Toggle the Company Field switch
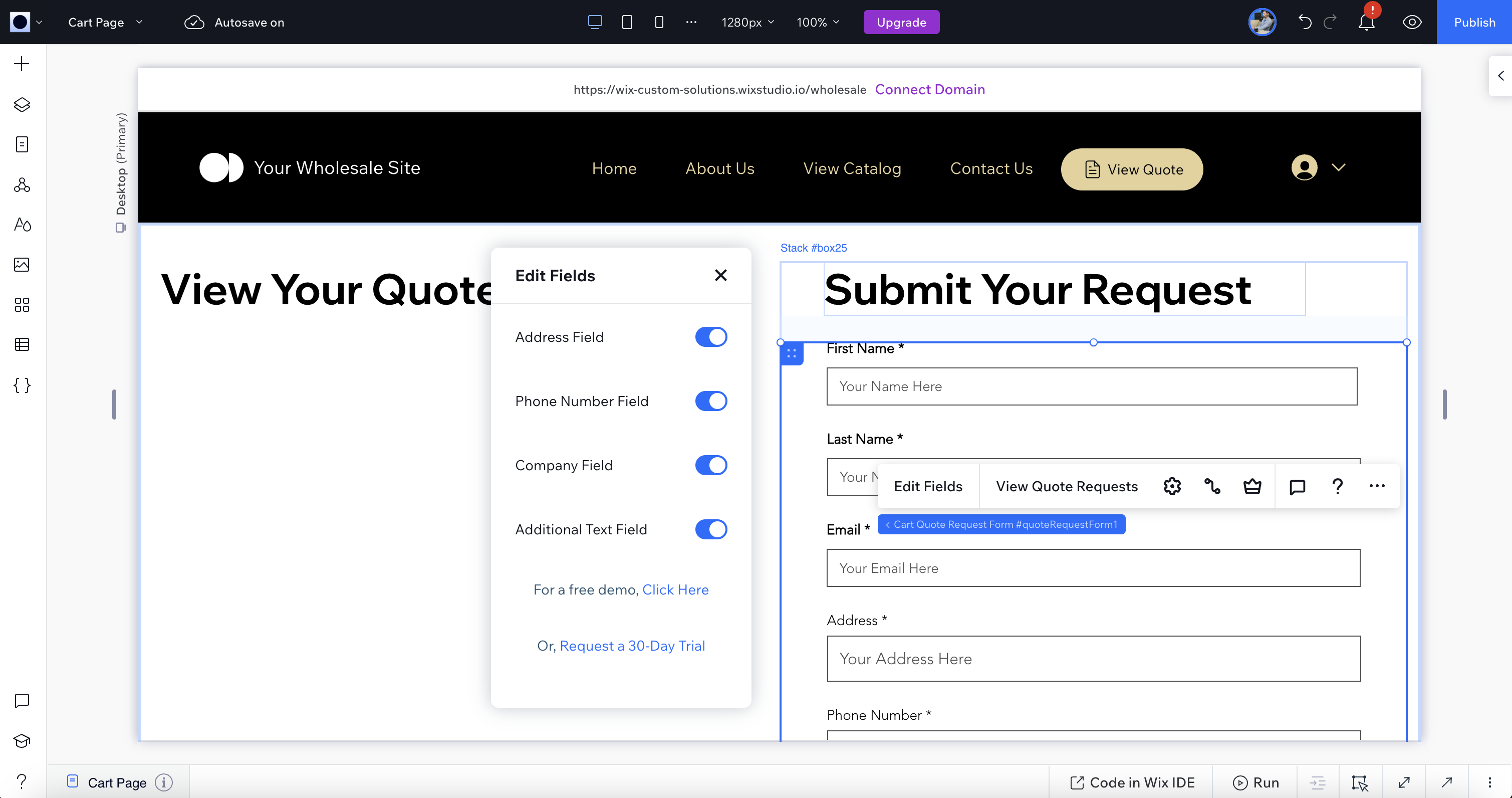This screenshot has width=1512, height=798. [711, 465]
